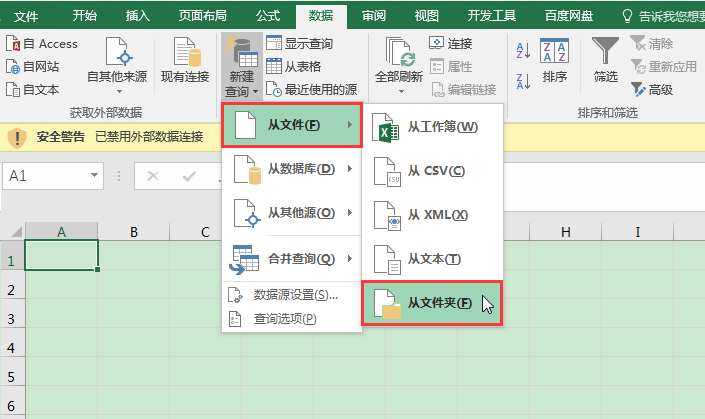705x419 pixels.
Task: Click the From Web (自网站) button
Action: 32,67
